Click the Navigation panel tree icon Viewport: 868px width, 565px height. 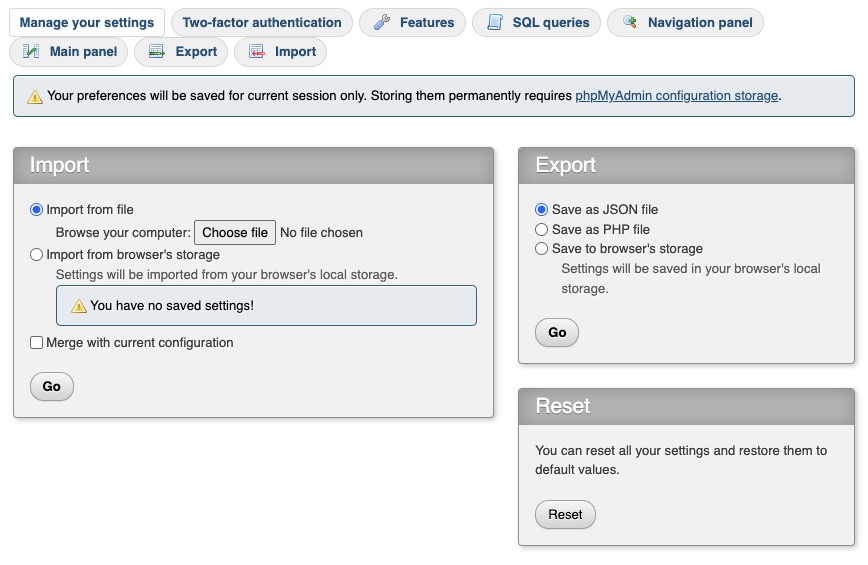629,22
